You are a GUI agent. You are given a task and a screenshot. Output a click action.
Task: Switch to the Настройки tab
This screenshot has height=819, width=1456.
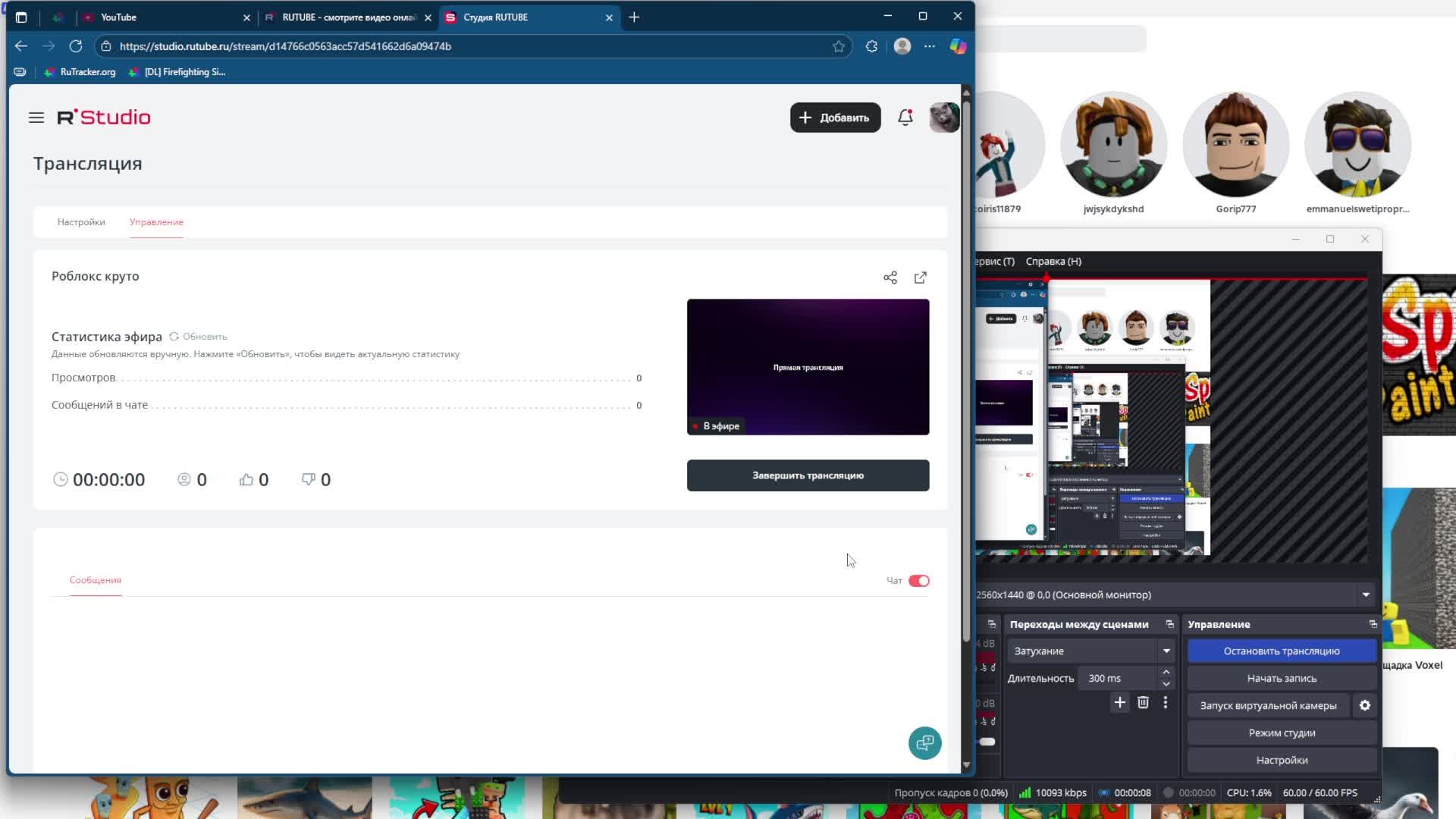81,222
